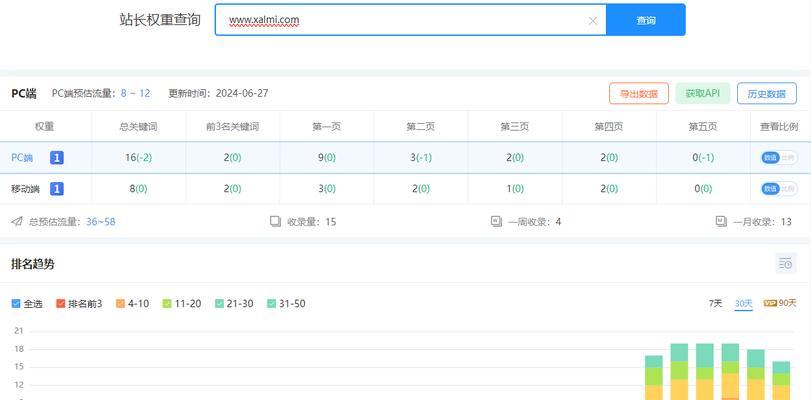The image size is (811, 400).
Task: Toggle the 11-20 legend checkbox
Action: 167,303
